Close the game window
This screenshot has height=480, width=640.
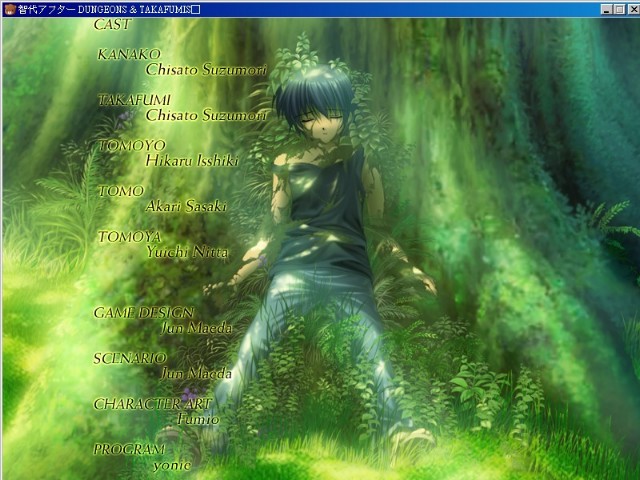coord(634,9)
